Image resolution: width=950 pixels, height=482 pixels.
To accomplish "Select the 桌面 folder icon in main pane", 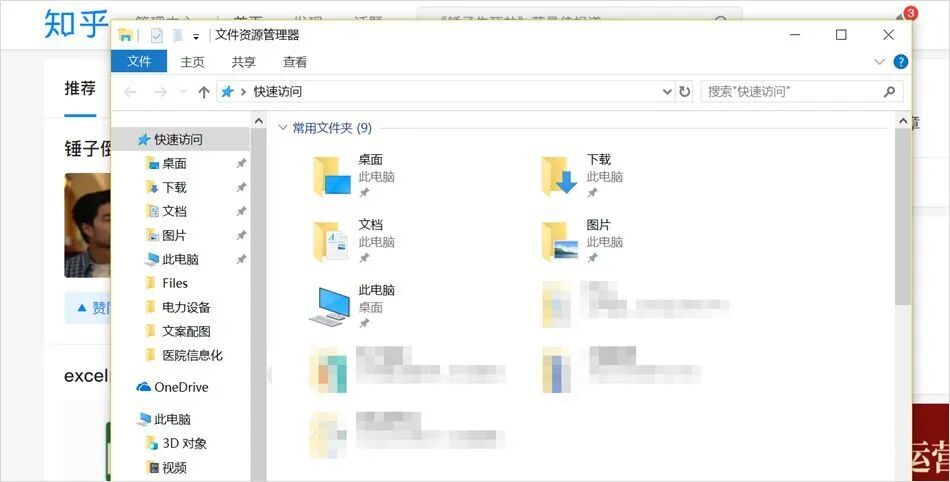I will [331, 176].
